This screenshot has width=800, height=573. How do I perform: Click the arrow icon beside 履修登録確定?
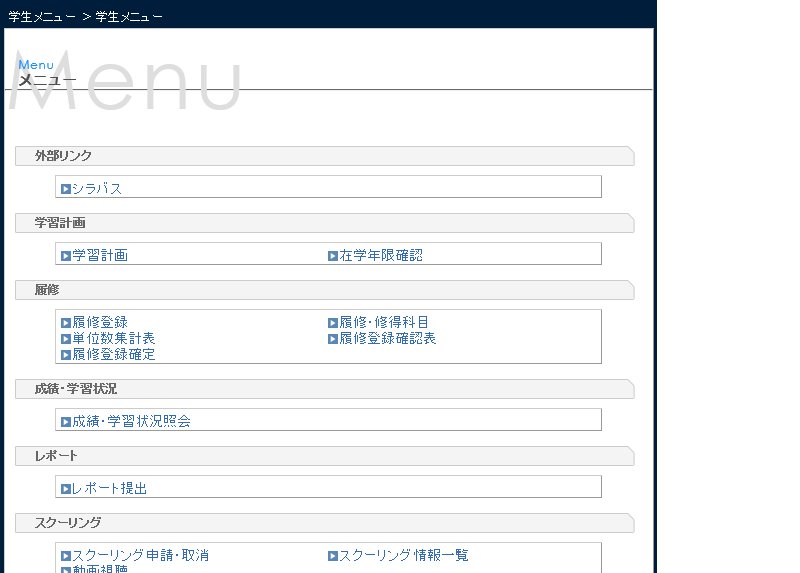pyautogui.click(x=66, y=355)
